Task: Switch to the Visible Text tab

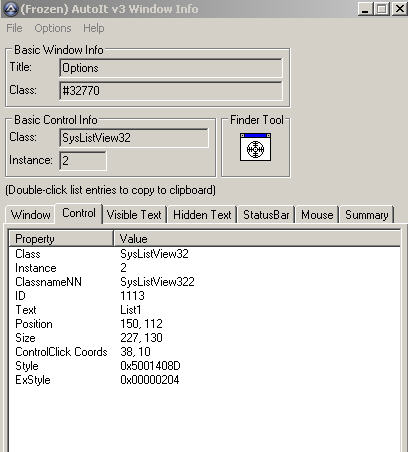Action: pyautogui.click(x=134, y=215)
